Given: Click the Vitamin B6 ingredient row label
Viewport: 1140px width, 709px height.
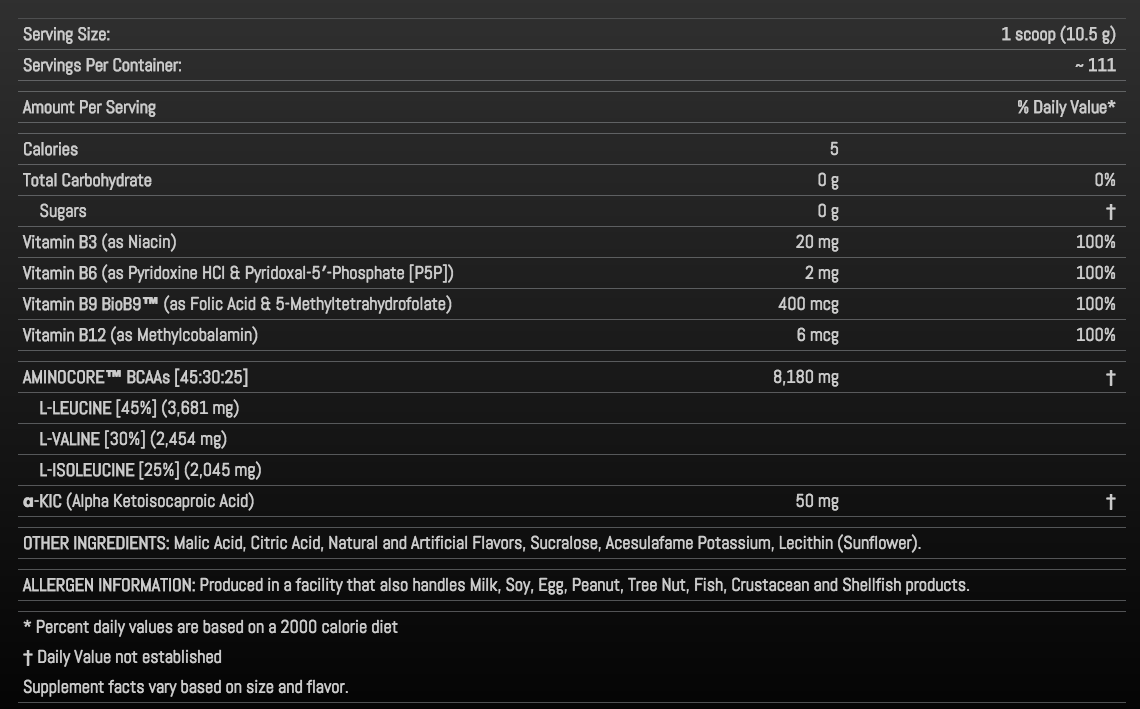Looking at the screenshot, I should click(245, 273).
